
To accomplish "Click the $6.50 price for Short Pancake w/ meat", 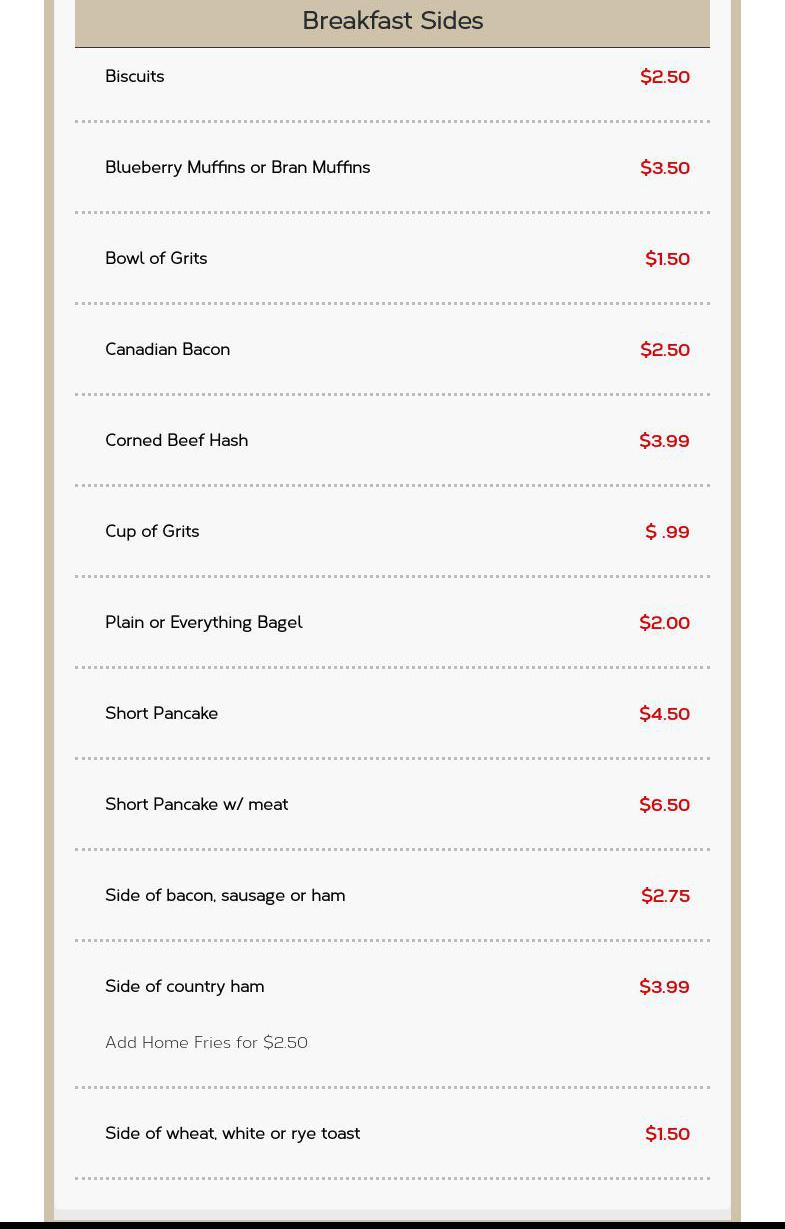I will click(x=664, y=805).
